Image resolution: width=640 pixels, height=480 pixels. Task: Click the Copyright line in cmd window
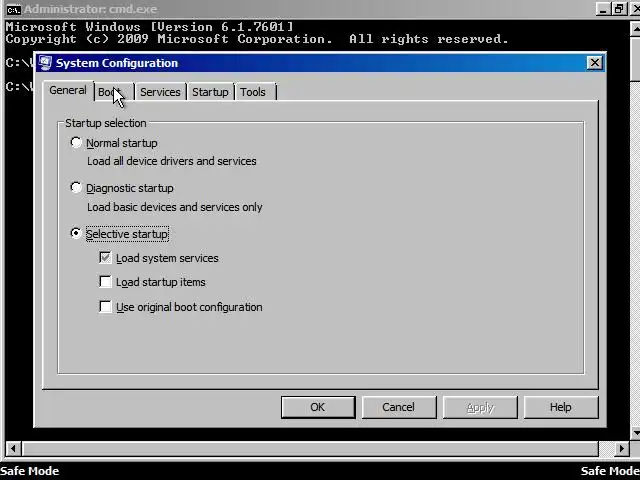pos(257,39)
